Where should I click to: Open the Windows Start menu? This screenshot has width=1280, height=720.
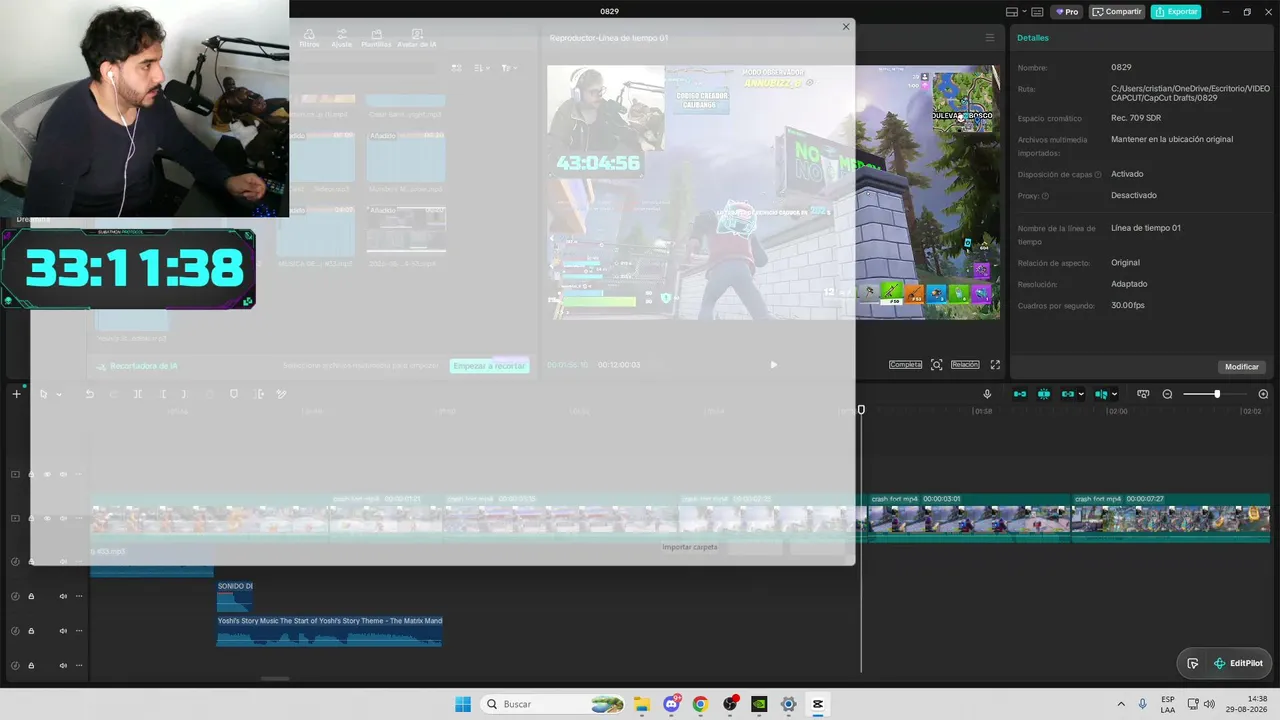pyautogui.click(x=463, y=704)
